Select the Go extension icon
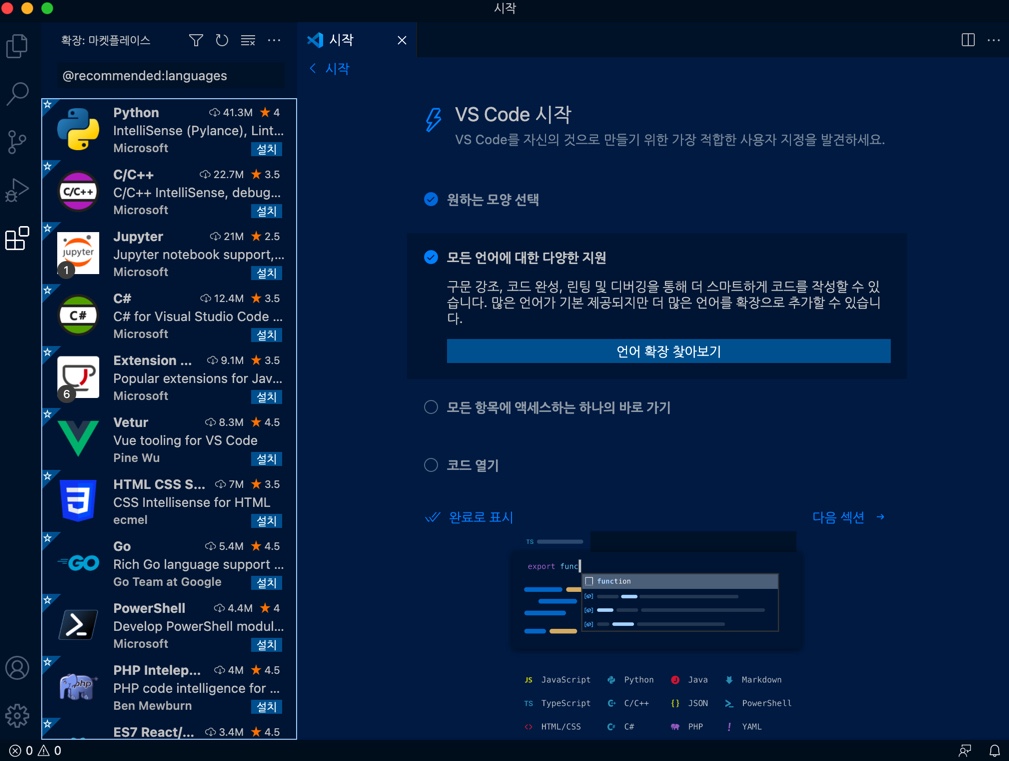The image size is (1009, 761). pos(78,563)
